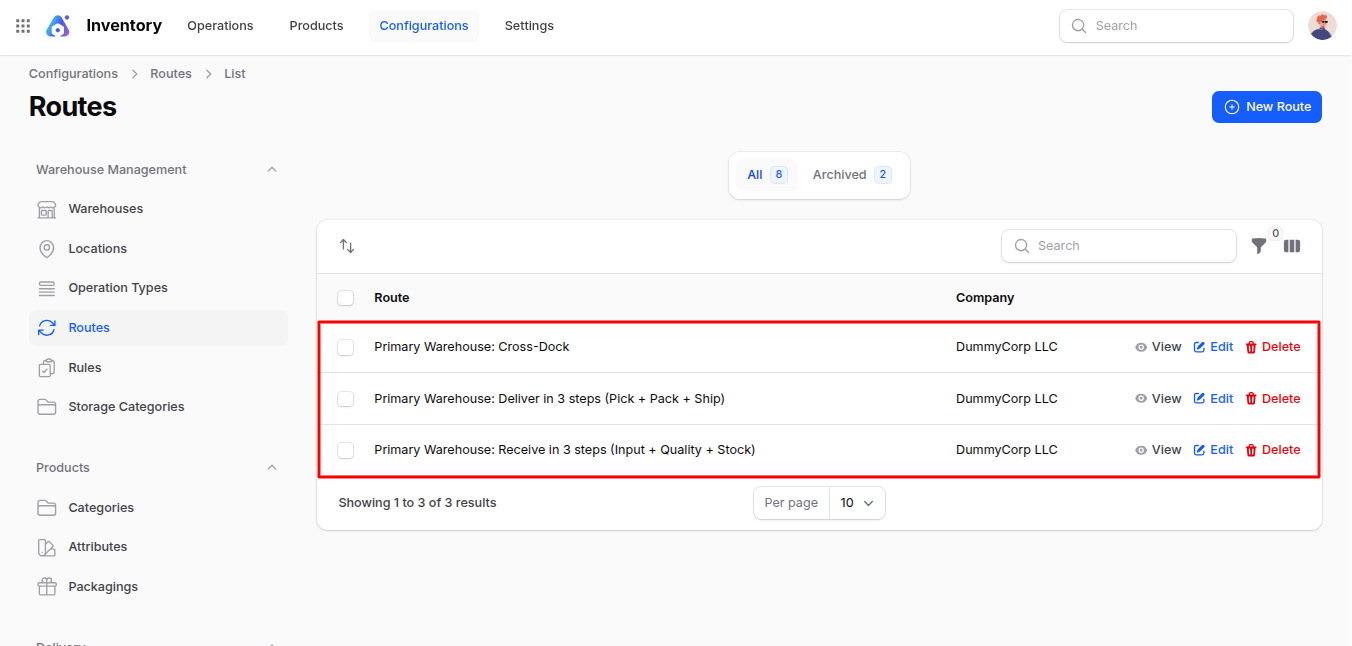Open the column toggle icon

pyautogui.click(x=1292, y=246)
